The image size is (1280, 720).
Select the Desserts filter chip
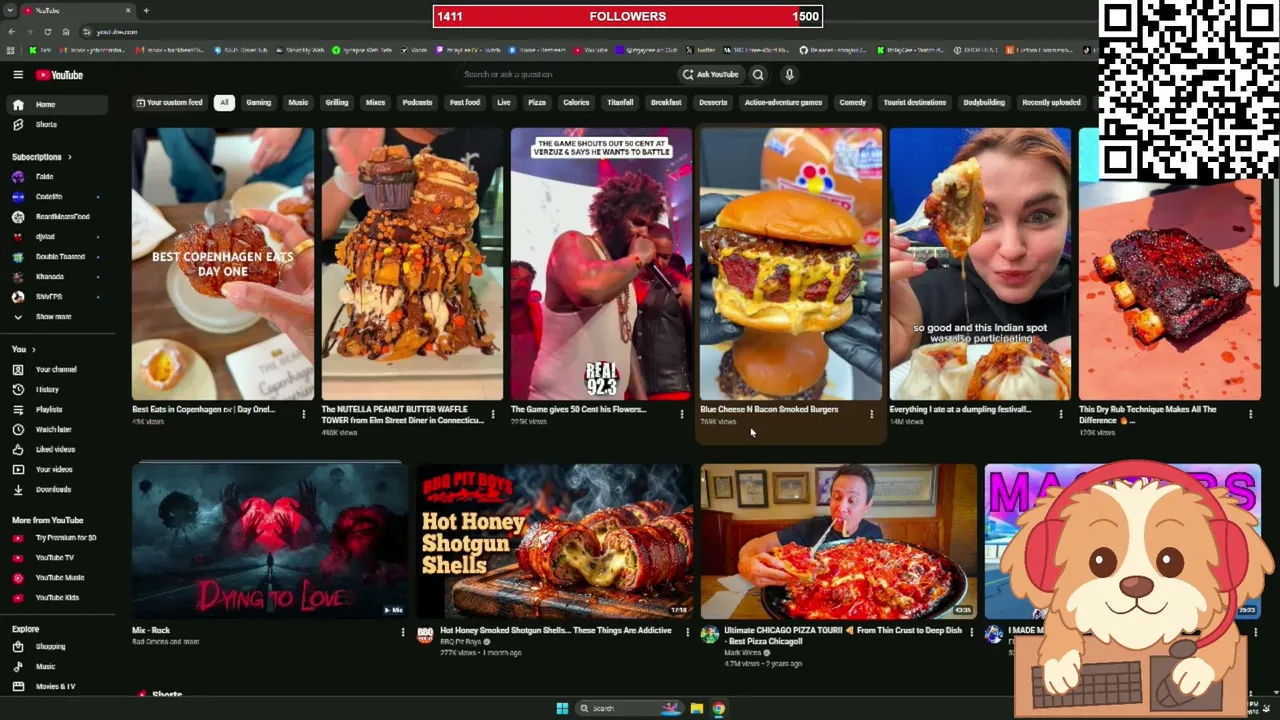click(713, 102)
